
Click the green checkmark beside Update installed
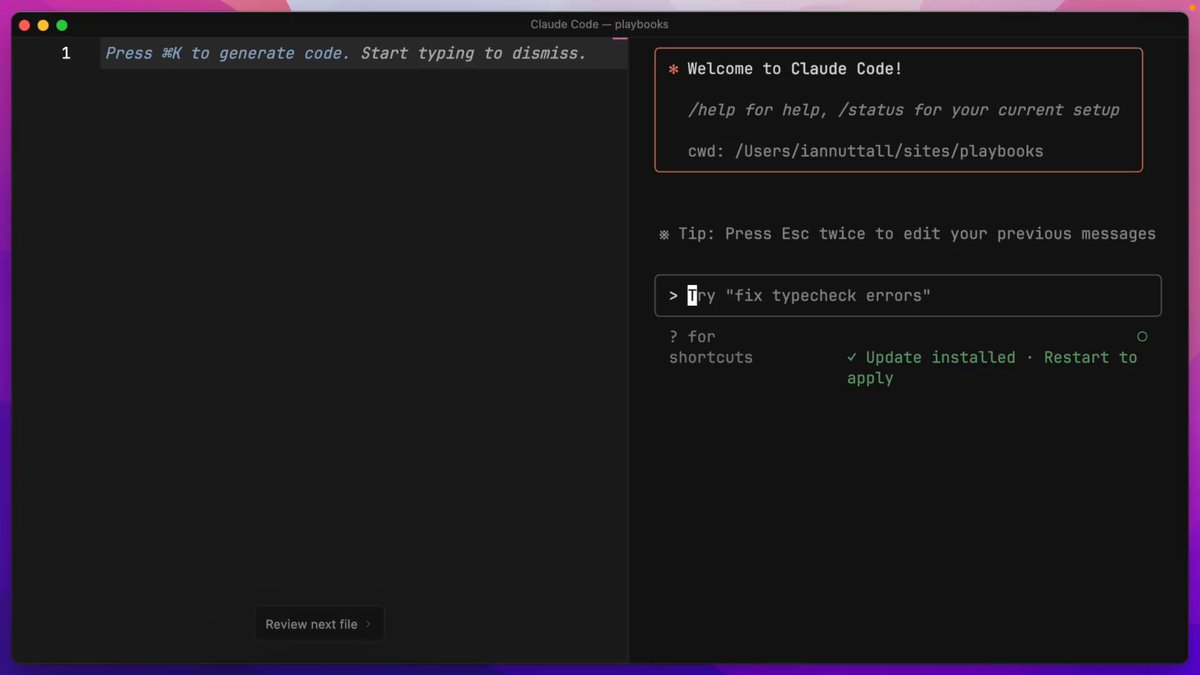pyautogui.click(x=852, y=357)
